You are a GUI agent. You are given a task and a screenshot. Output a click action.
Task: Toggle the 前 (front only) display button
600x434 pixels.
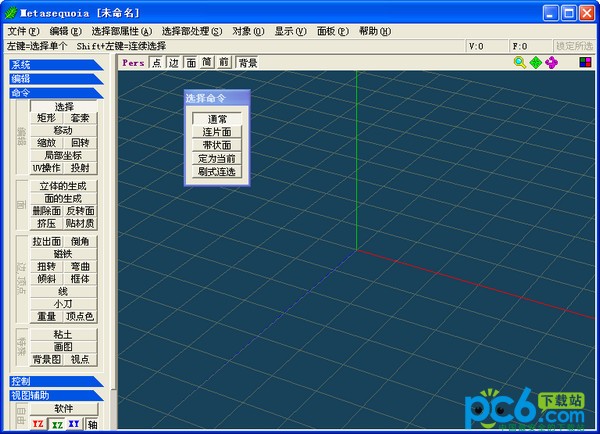coord(224,62)
